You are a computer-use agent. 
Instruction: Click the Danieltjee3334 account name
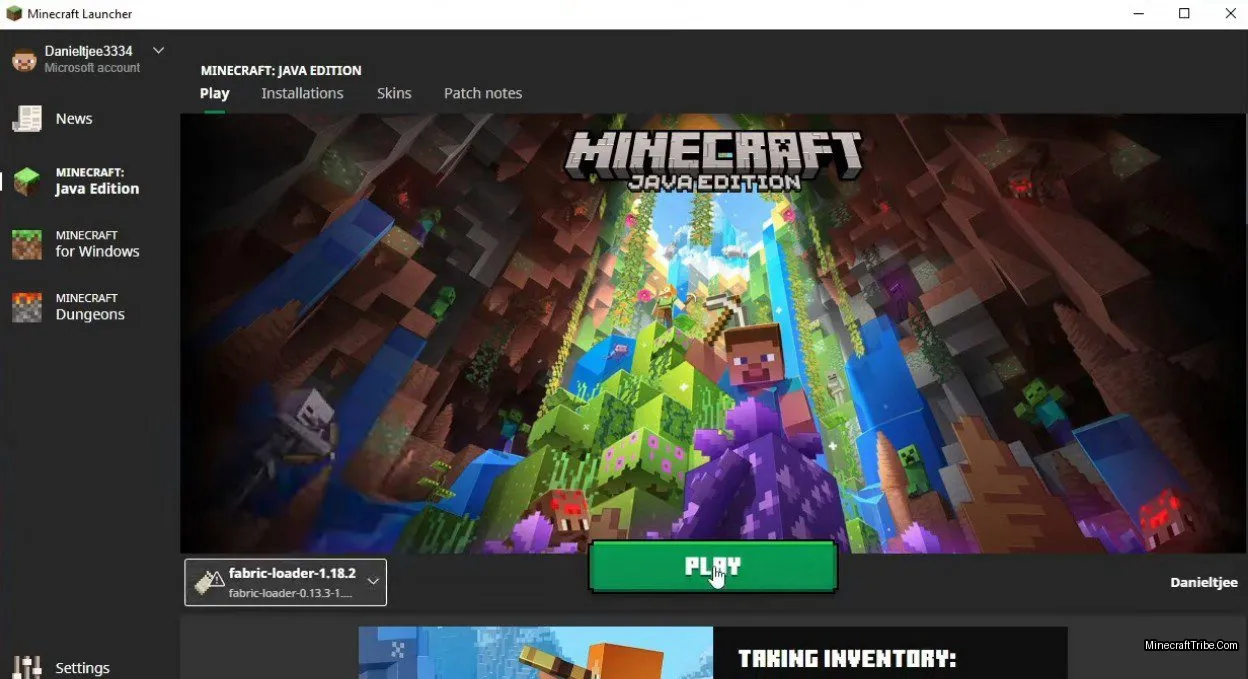[88, 51]
